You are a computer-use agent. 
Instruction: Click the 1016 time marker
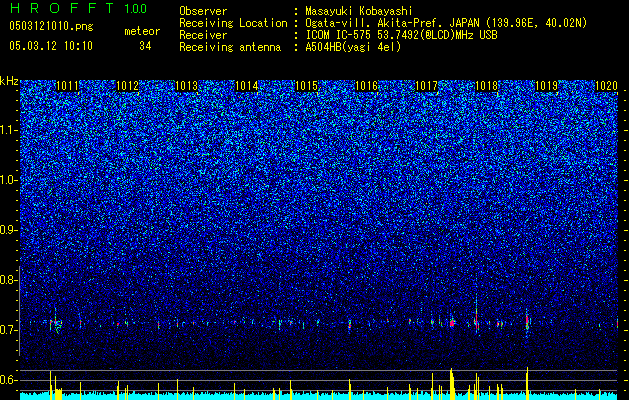pyautogui.click(x=367, y=86)
